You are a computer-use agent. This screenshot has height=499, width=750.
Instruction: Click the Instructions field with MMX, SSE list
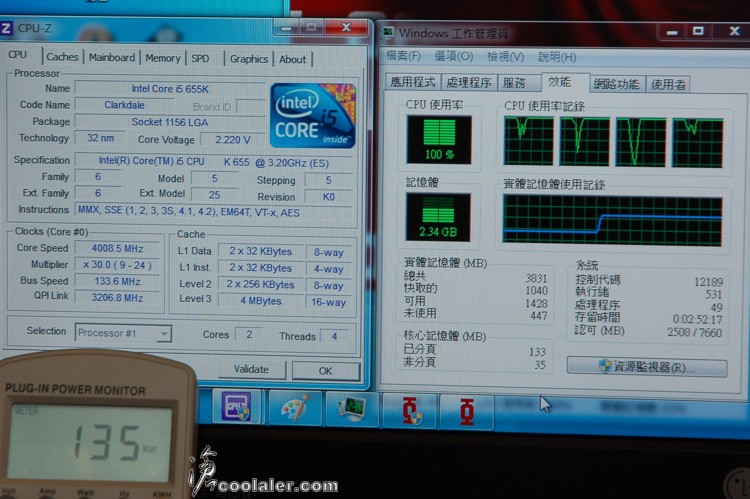coord(214,211)
